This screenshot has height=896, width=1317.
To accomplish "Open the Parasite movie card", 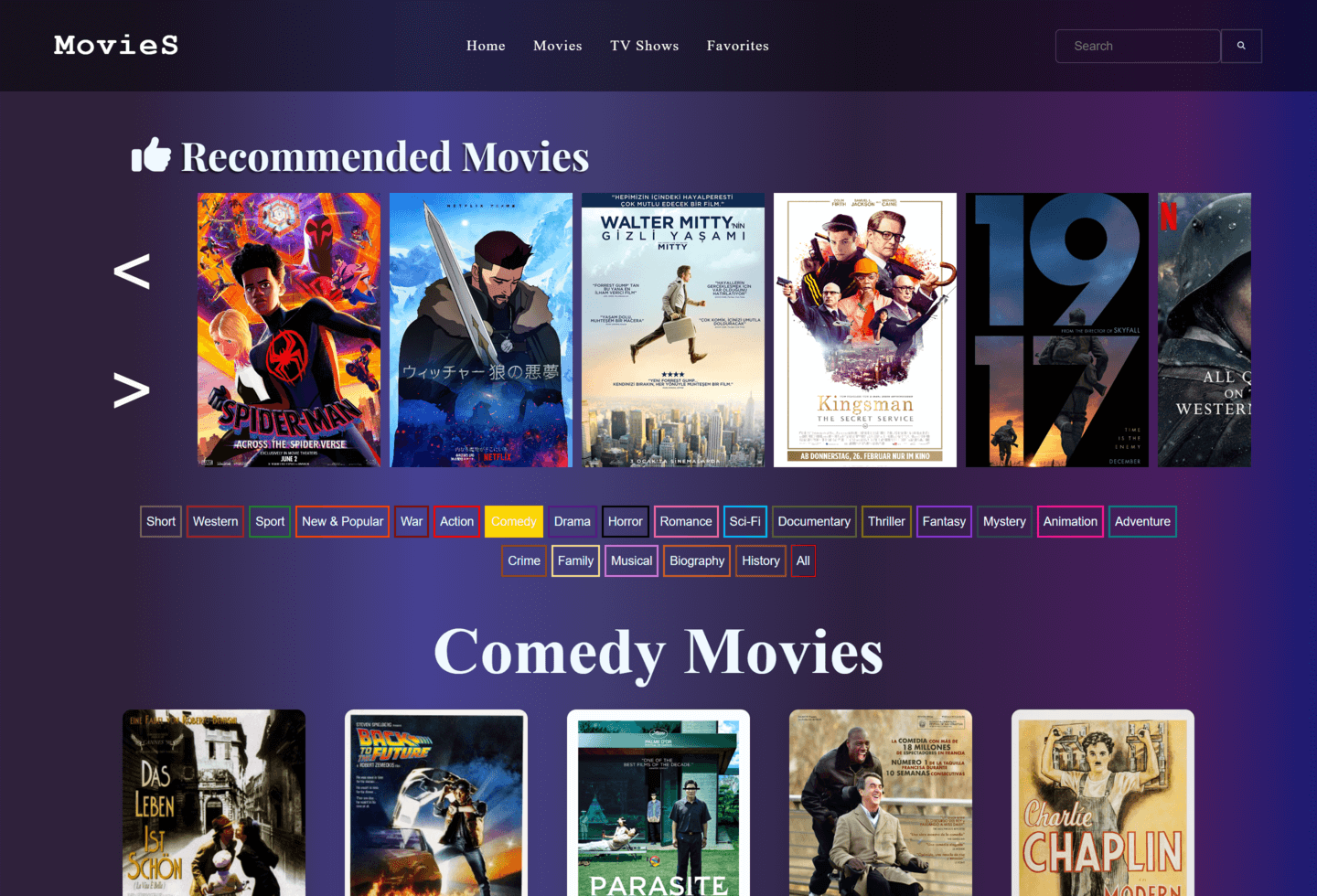I will pyautogui.click(x=658, y=803).
